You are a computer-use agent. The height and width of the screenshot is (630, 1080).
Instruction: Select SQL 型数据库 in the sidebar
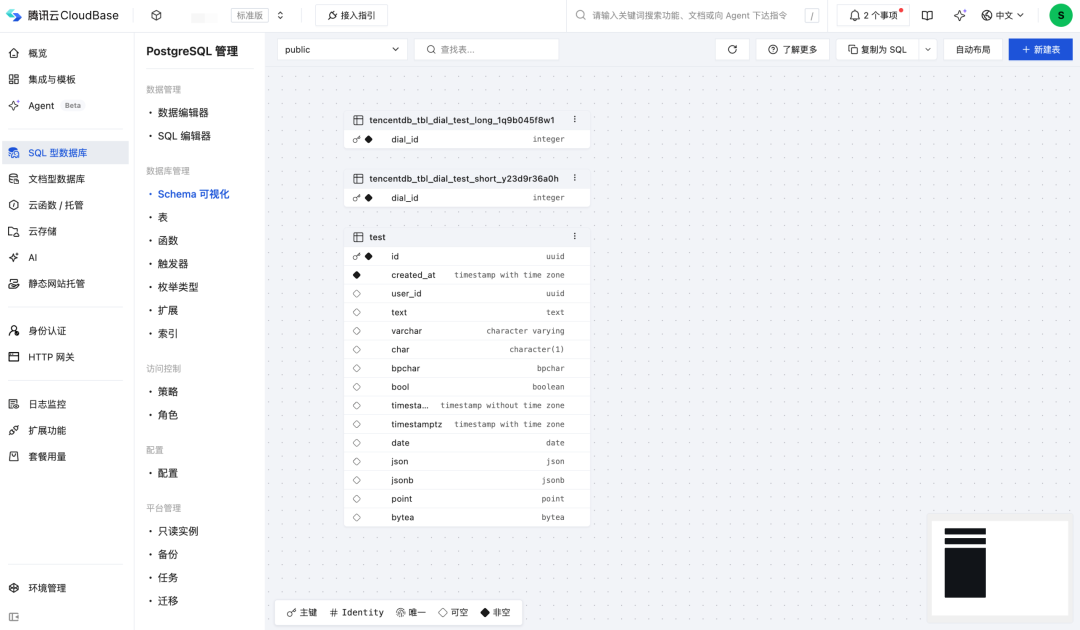[65, 153]
